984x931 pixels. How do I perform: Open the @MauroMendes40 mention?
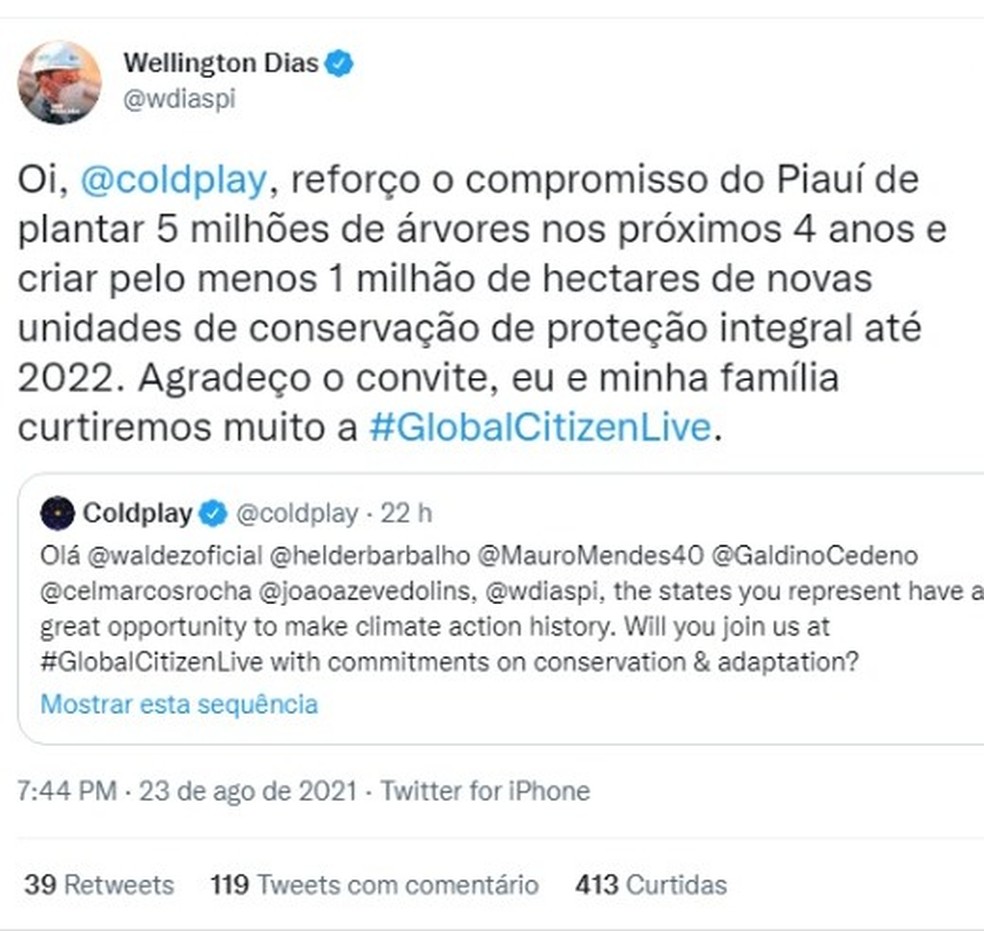pos(591,556)
